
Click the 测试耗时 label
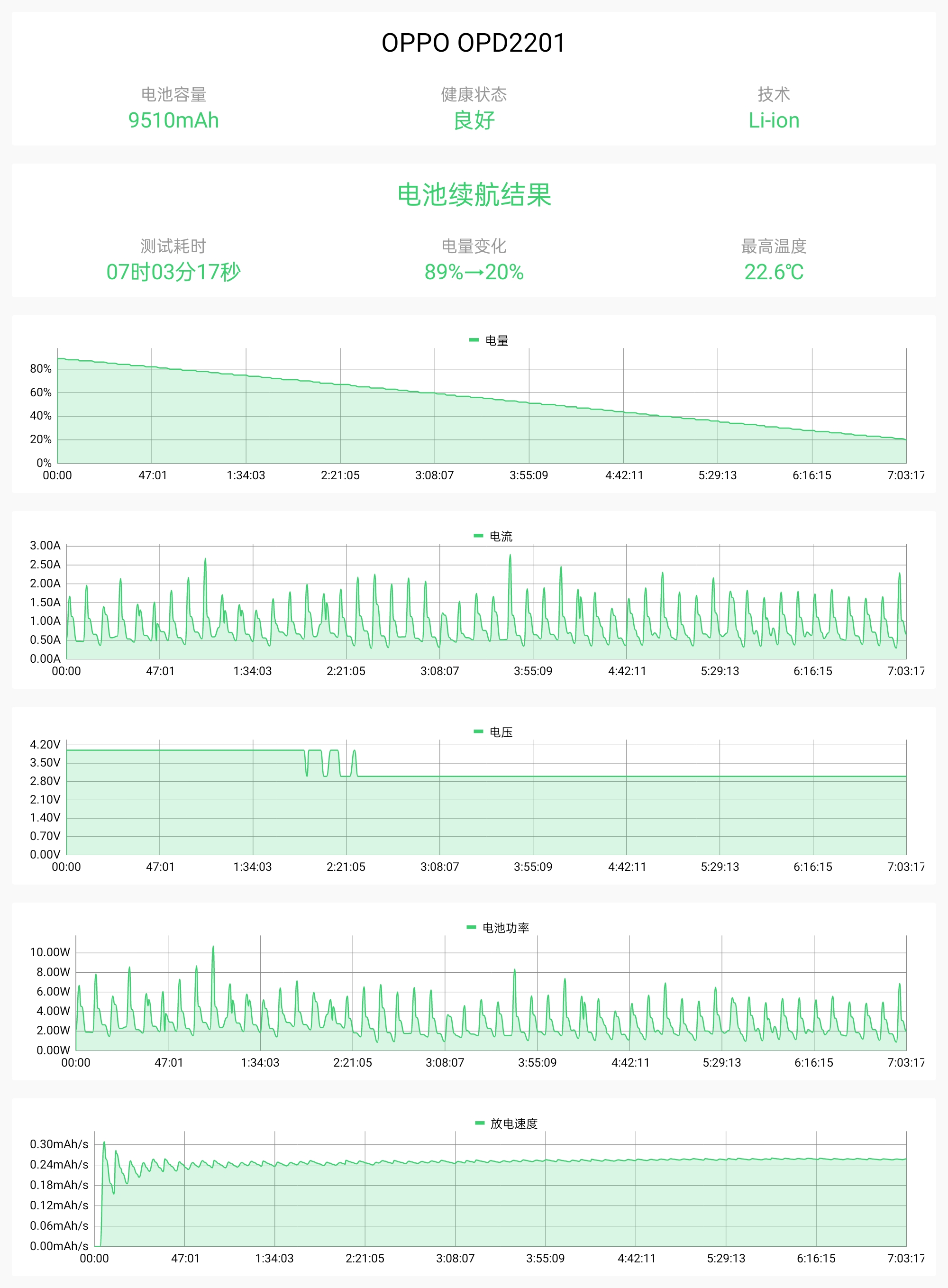(x=173, y=246)
